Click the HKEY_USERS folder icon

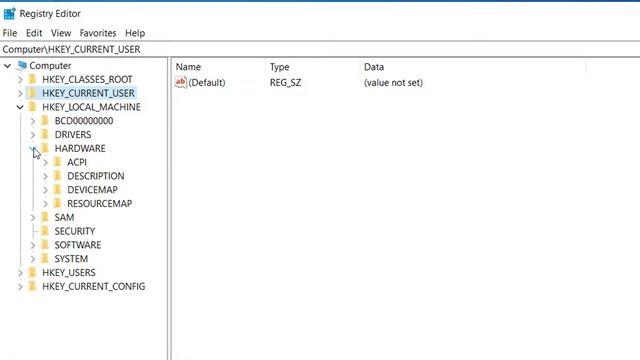tap(32, 272)
